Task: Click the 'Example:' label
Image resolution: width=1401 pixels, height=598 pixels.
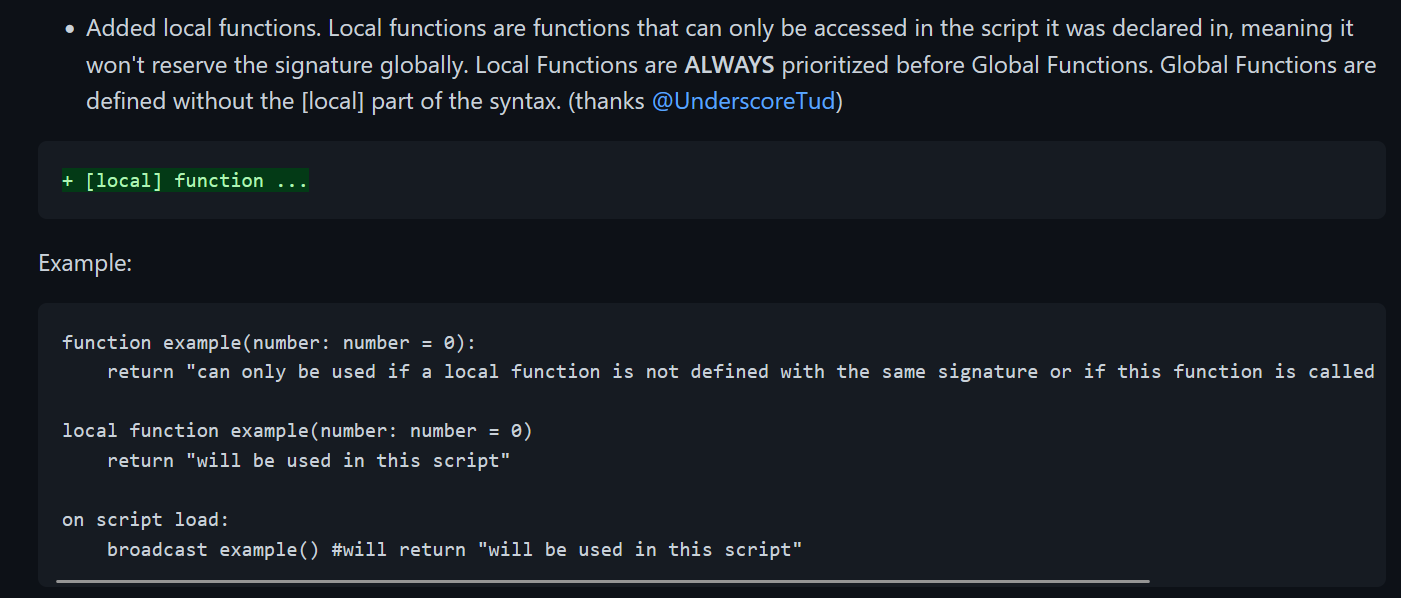Action: [x=85, y=263]
